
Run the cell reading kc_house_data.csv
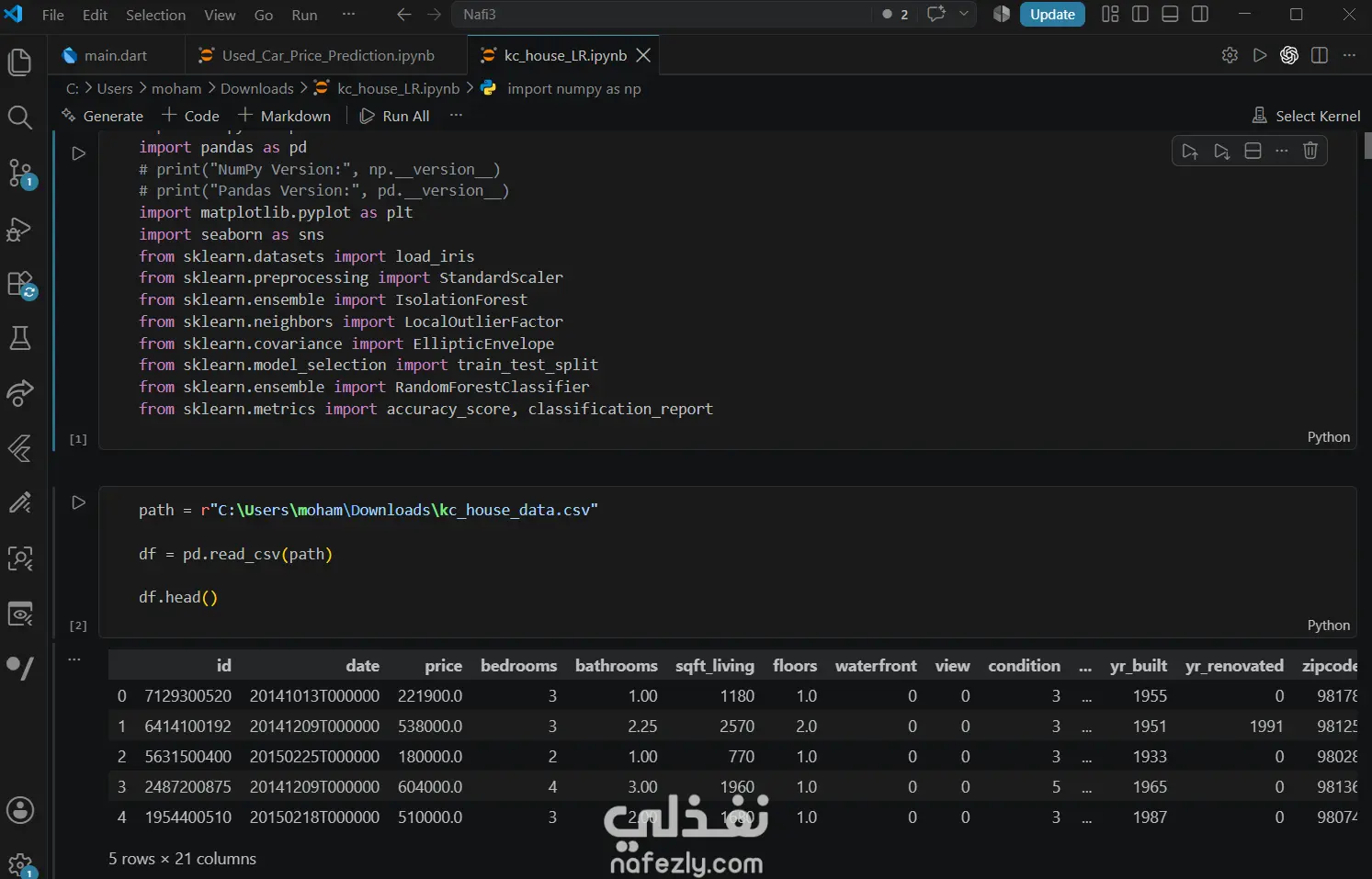click(x=79, y=502)
